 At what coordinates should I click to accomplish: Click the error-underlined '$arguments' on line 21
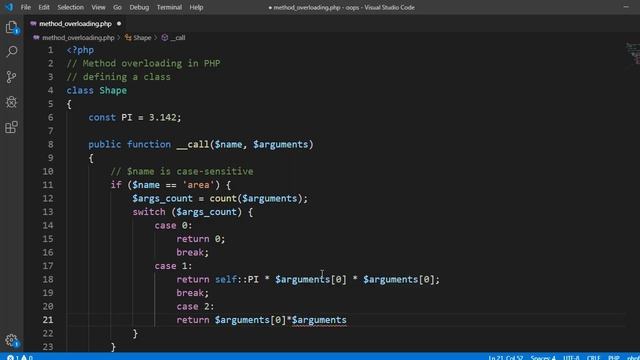[x=319, y=320]
